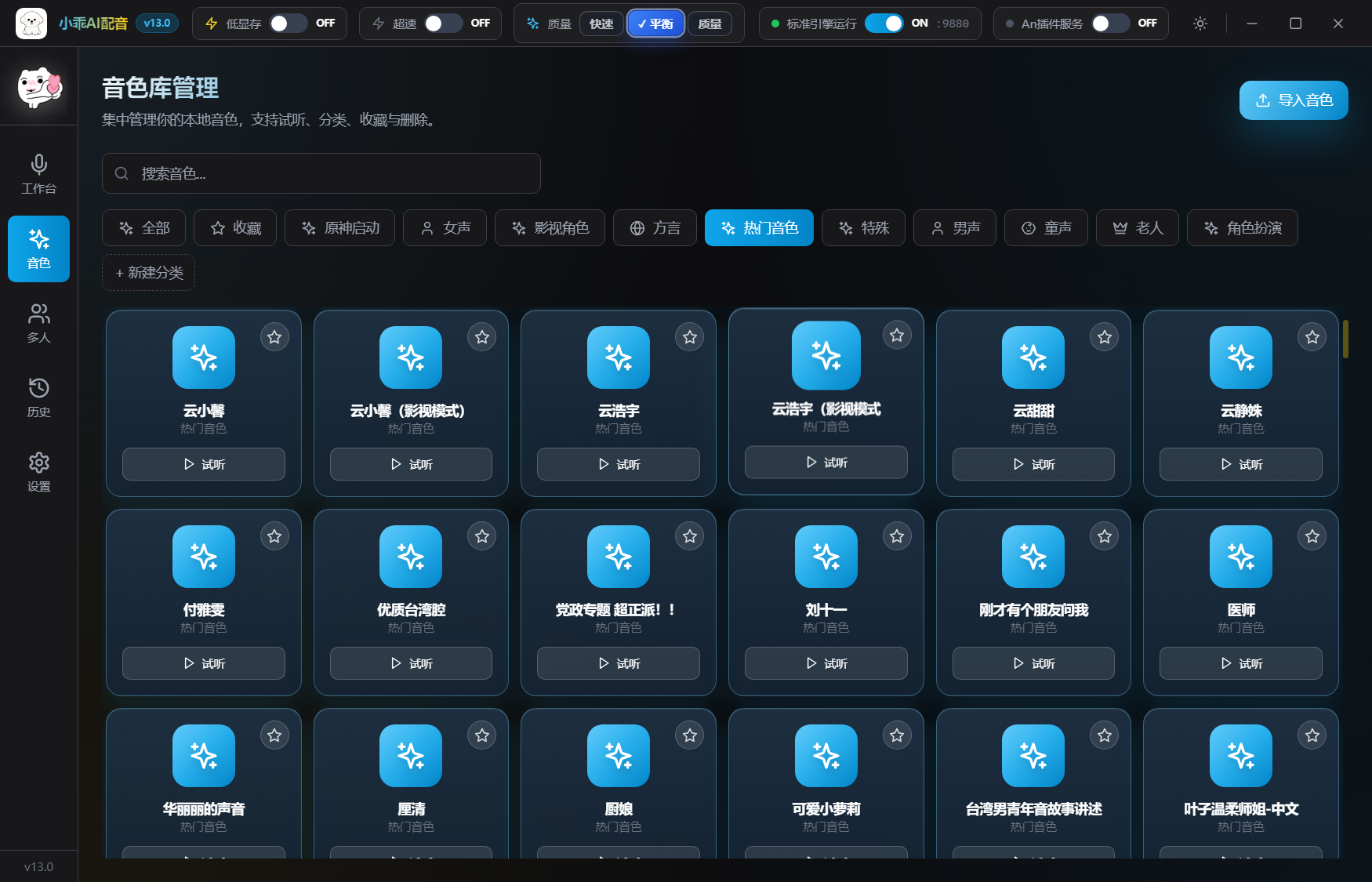Show the 收藏 favorites category
Image resolution: width=1372 pixels, height=882 pixels.
tap(235, 228)
